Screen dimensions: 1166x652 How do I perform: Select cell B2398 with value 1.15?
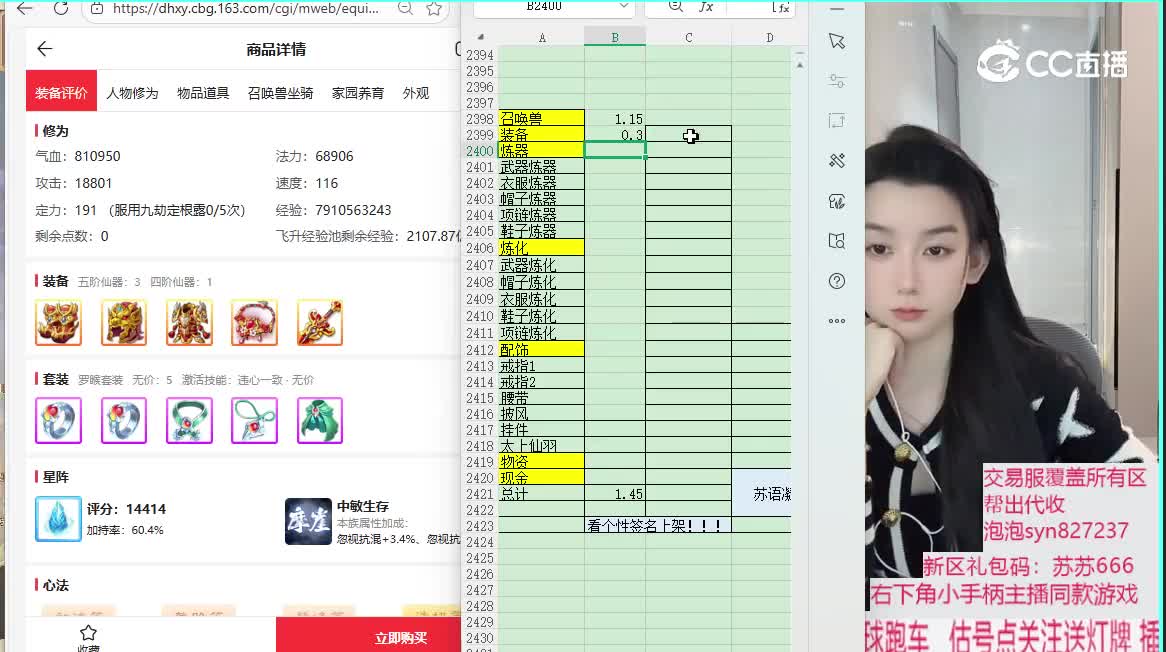[x=615, y=118]
